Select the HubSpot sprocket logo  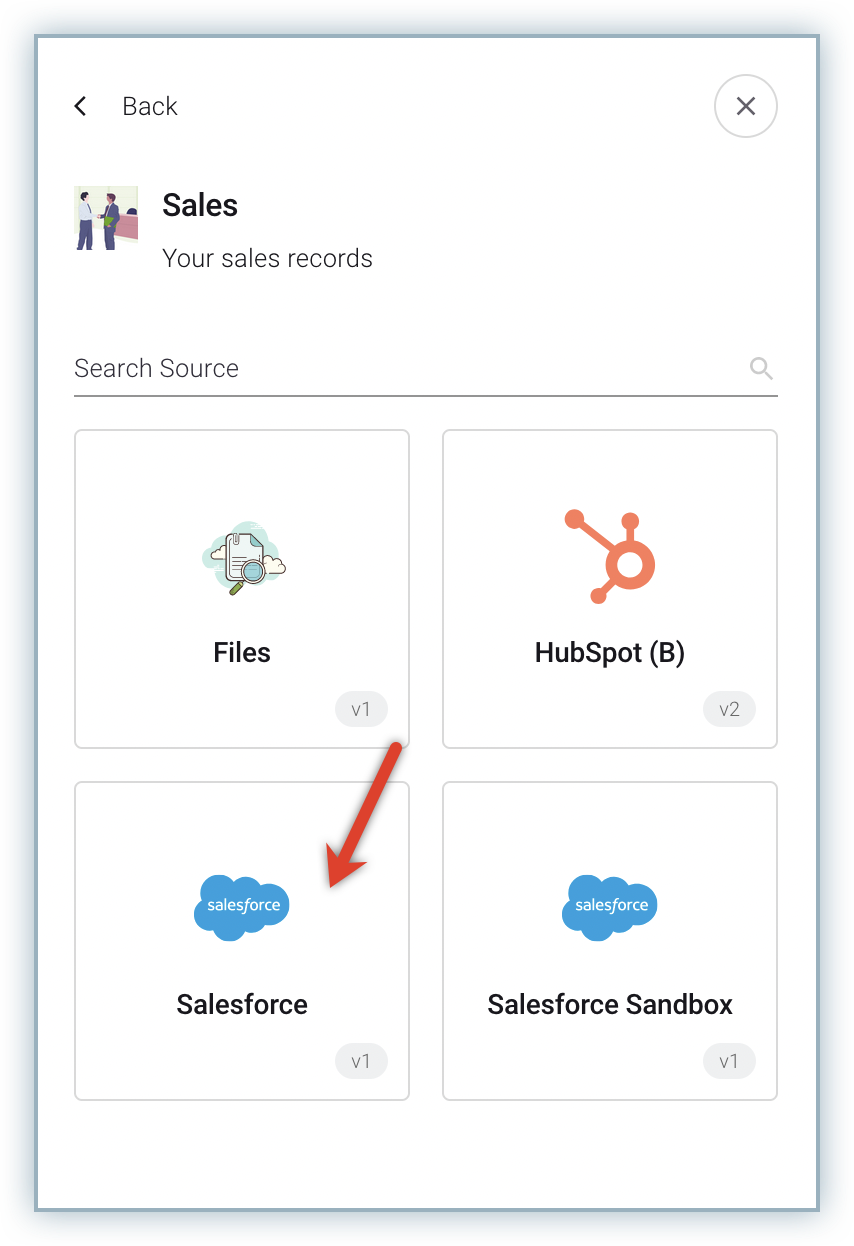[610, 556]
